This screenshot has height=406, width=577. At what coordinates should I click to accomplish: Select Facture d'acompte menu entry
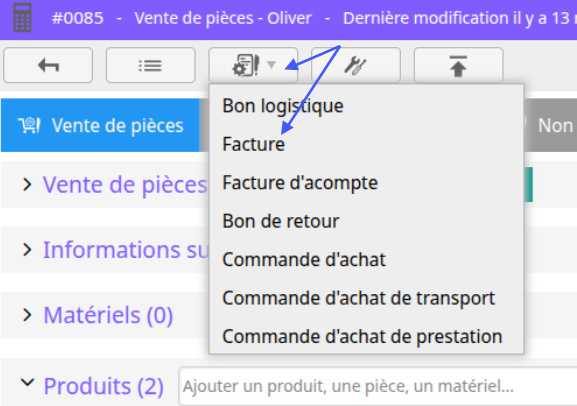300,183
